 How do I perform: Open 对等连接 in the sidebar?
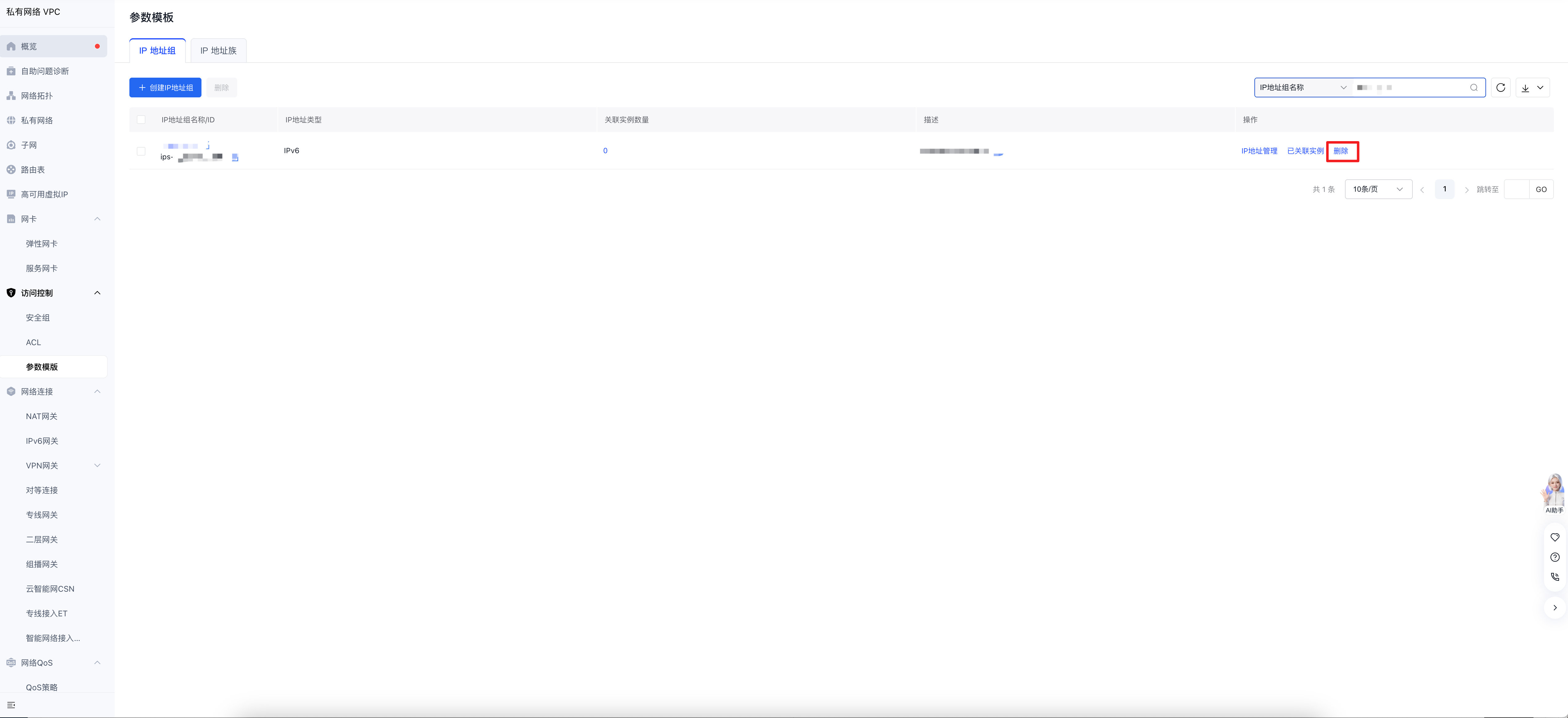pyautogui.click(x=42, y=490)
